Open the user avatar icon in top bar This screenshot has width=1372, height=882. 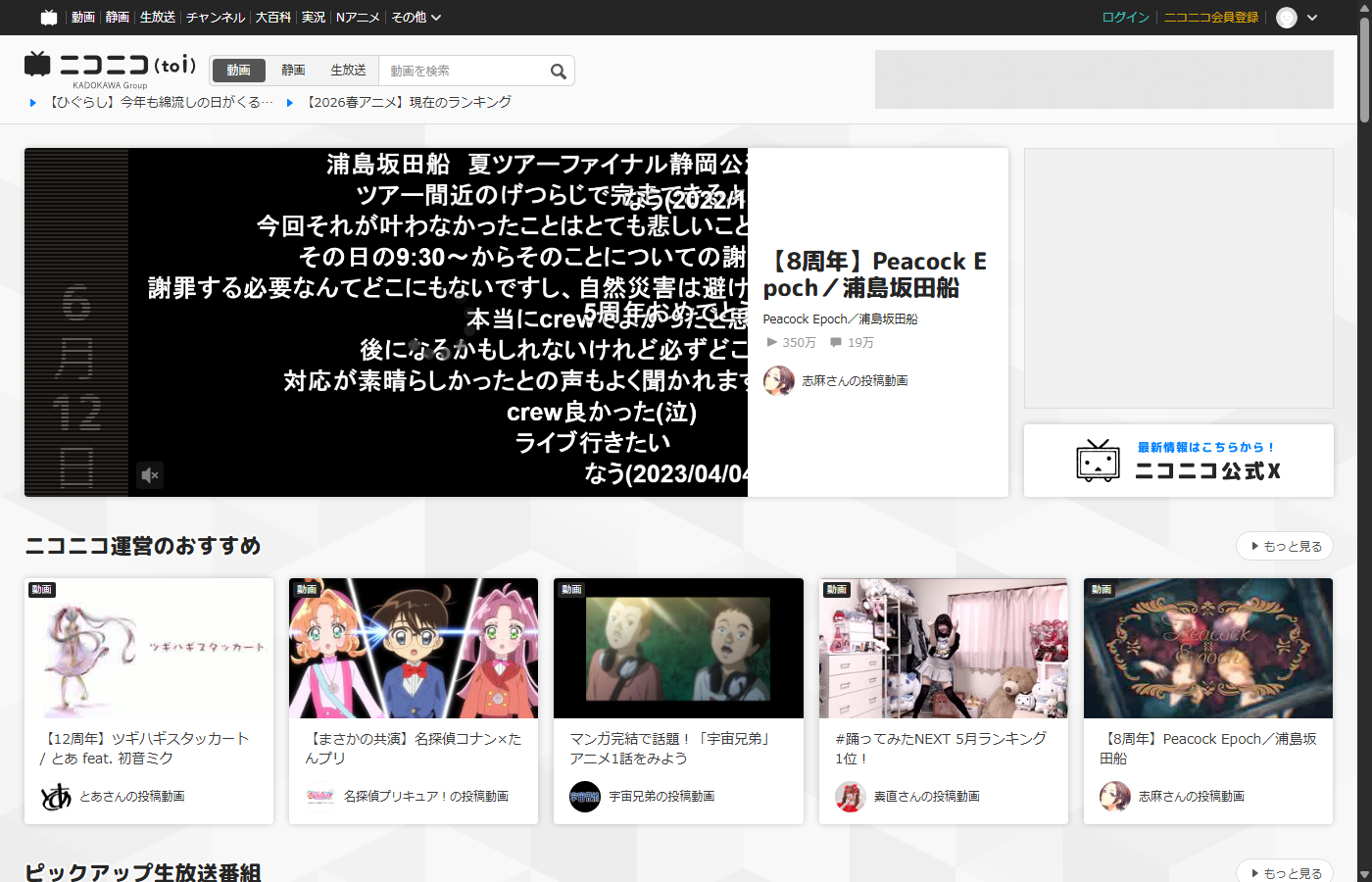pos(1287,18)
